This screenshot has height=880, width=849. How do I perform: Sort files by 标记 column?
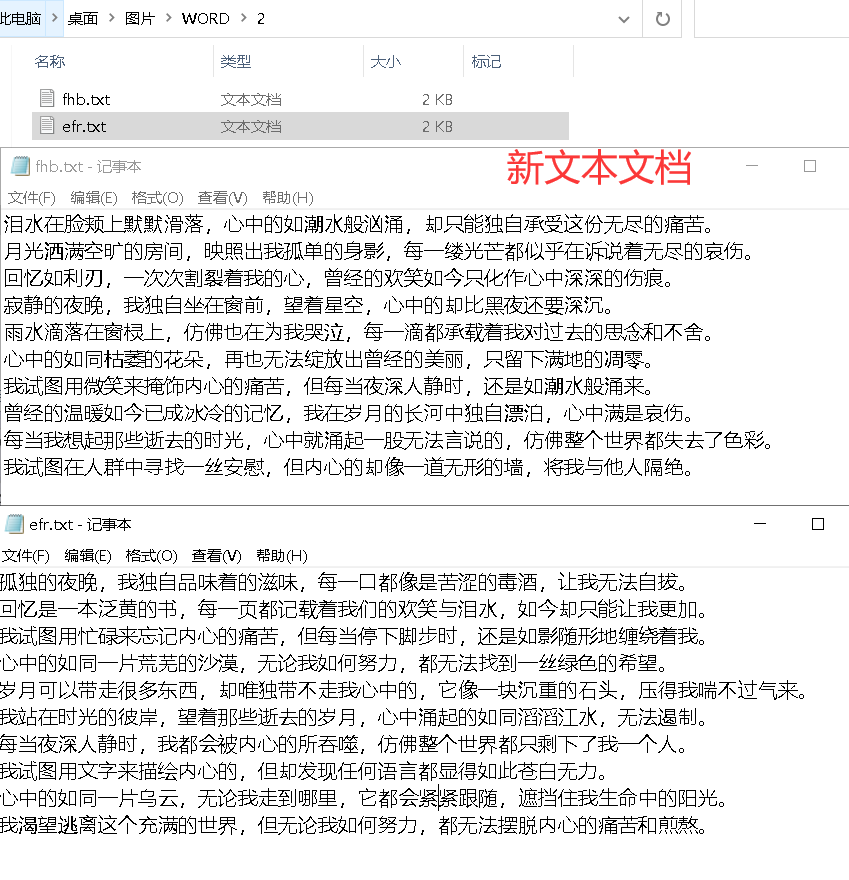coord(486,61)
